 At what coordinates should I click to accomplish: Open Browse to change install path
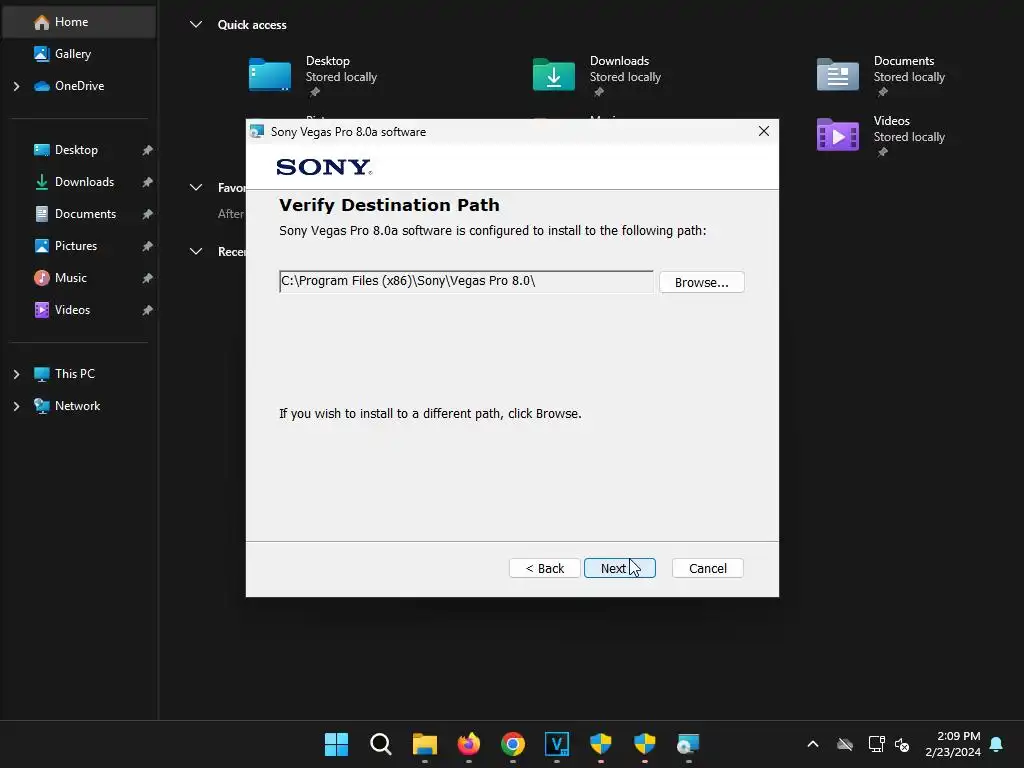(x=701, y=282)
